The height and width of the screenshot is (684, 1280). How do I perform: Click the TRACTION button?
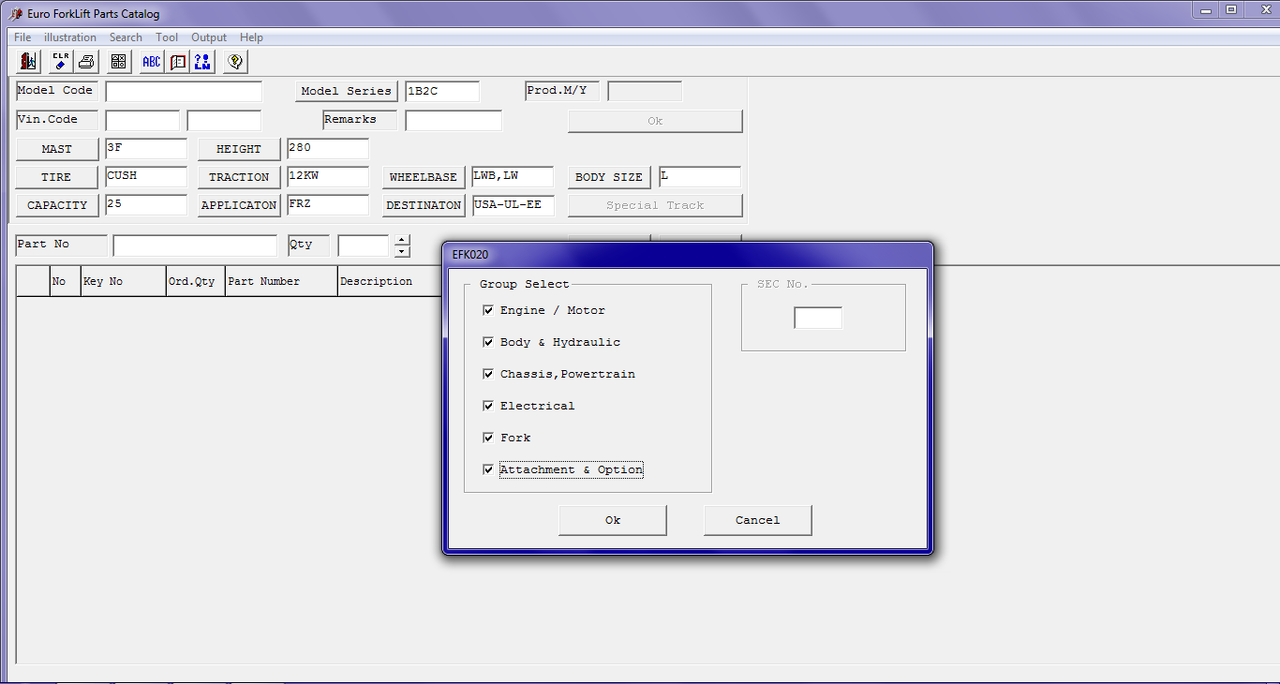tap(239, 177)
